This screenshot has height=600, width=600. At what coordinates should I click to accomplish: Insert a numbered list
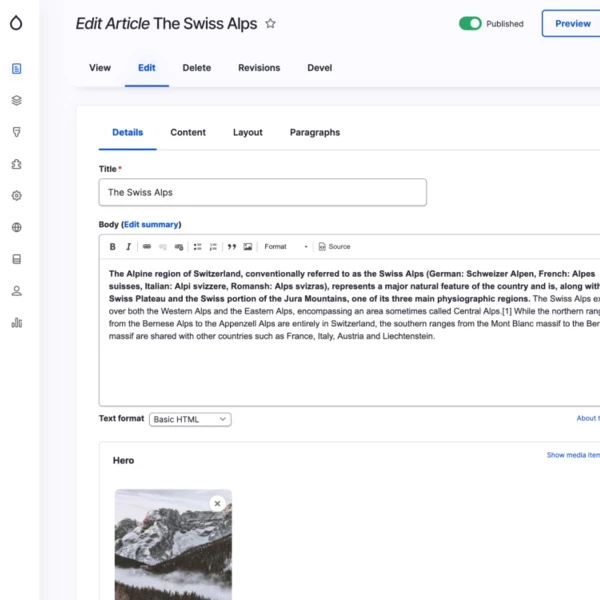[x=213, y=247]
